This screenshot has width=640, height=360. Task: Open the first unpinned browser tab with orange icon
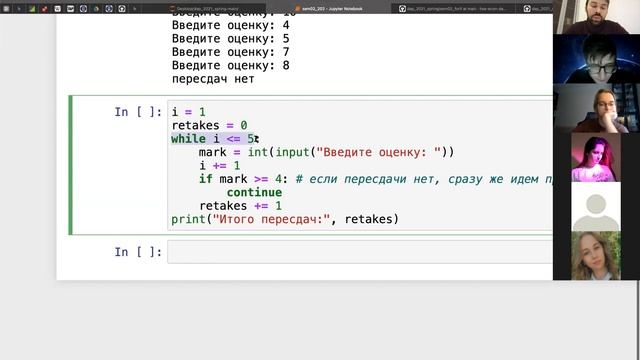pos(204,8)
